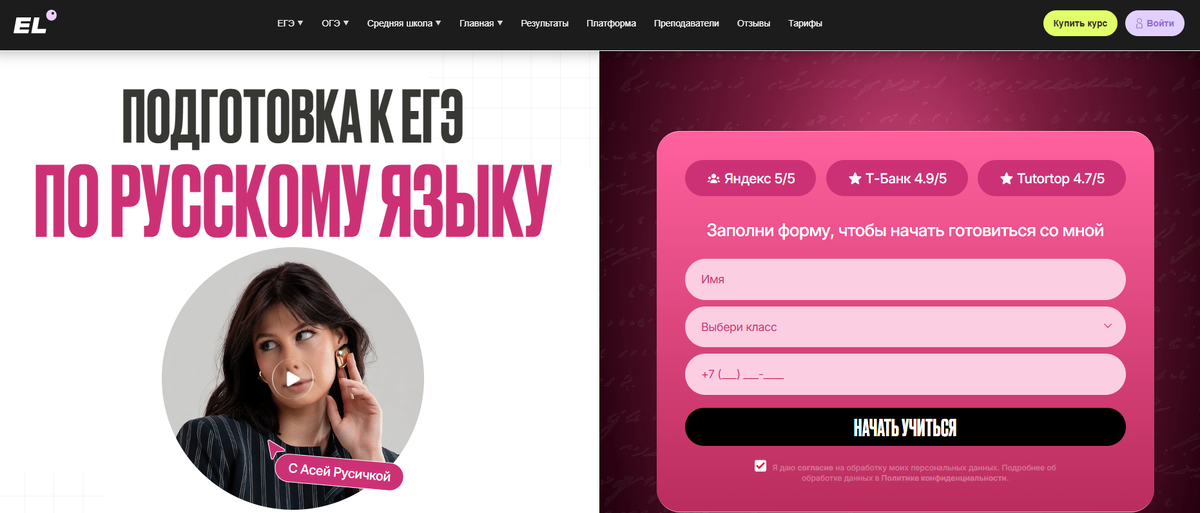The height and width of the screenshot is (513, 1200).
Task: Focus the Имя input field
Action: click(905, 279)
